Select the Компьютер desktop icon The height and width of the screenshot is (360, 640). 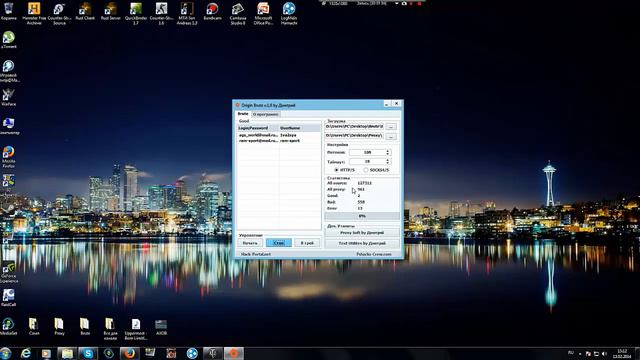tap(9, 126)
